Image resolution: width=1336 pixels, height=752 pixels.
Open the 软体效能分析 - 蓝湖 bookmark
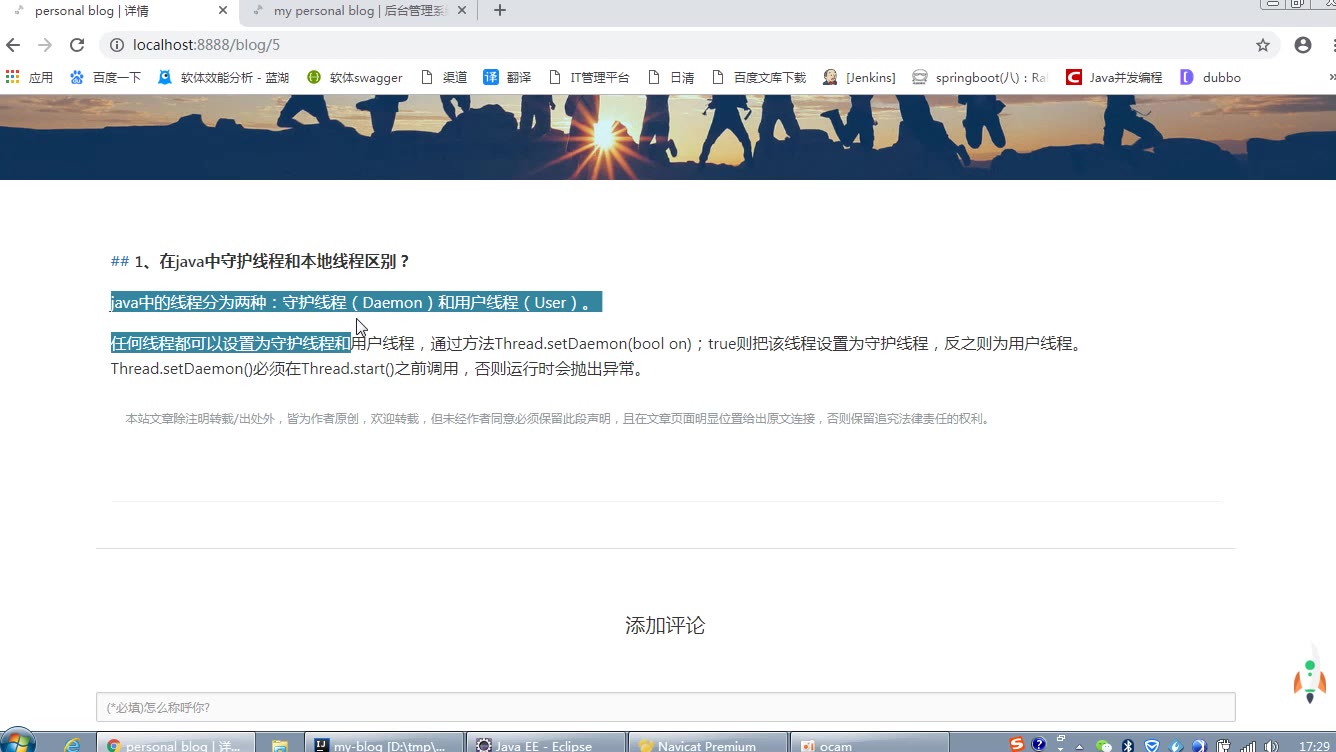[224, 77]
